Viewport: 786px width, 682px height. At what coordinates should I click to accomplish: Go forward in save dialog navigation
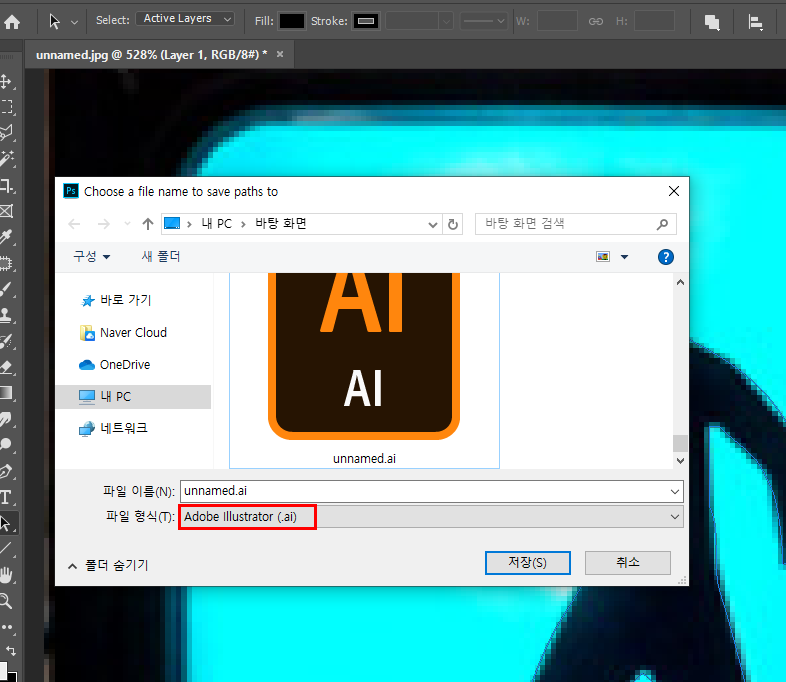pos(103,224)
